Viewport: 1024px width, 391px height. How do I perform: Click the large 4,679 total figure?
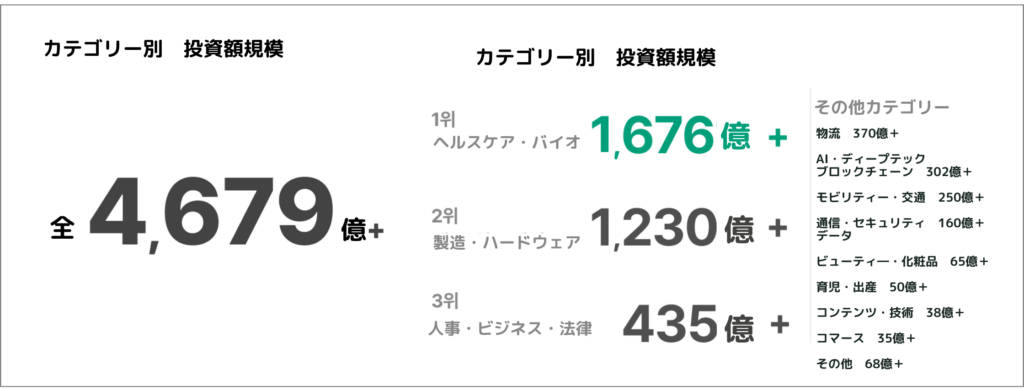(212, 215)
